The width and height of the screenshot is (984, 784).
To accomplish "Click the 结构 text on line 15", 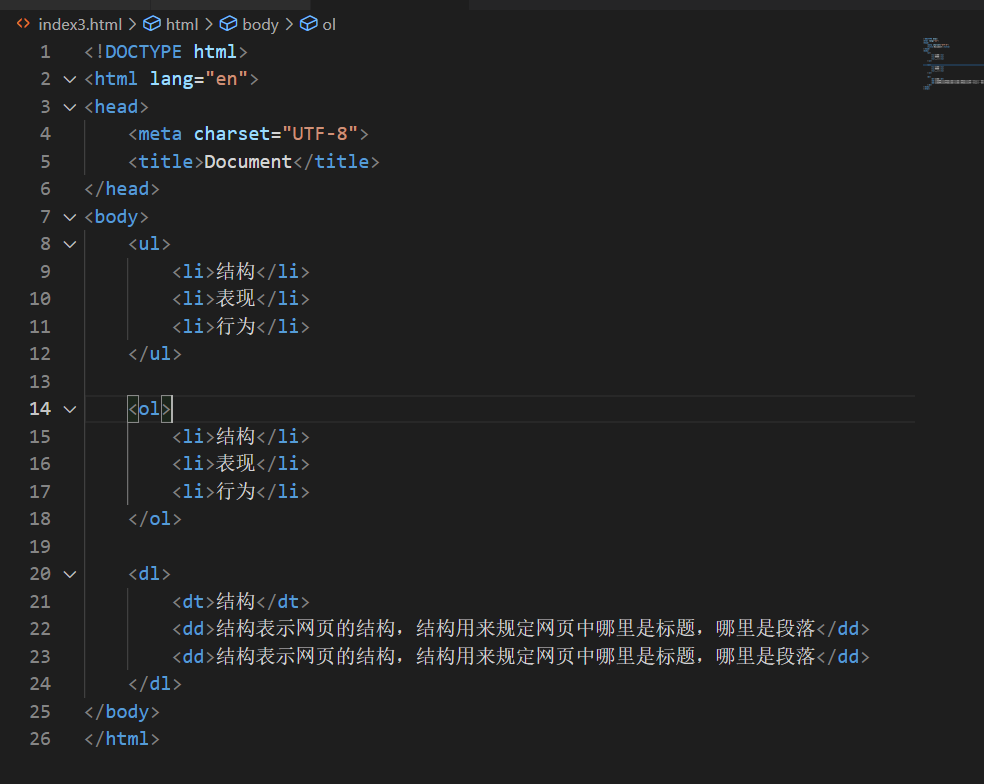I will (x=235, y=436).
